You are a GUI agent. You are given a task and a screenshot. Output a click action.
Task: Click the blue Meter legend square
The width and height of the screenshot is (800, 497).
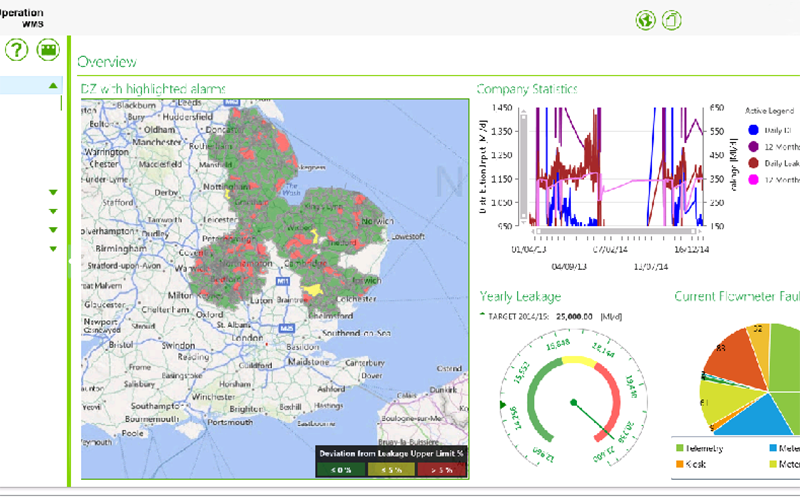(773, 450)
